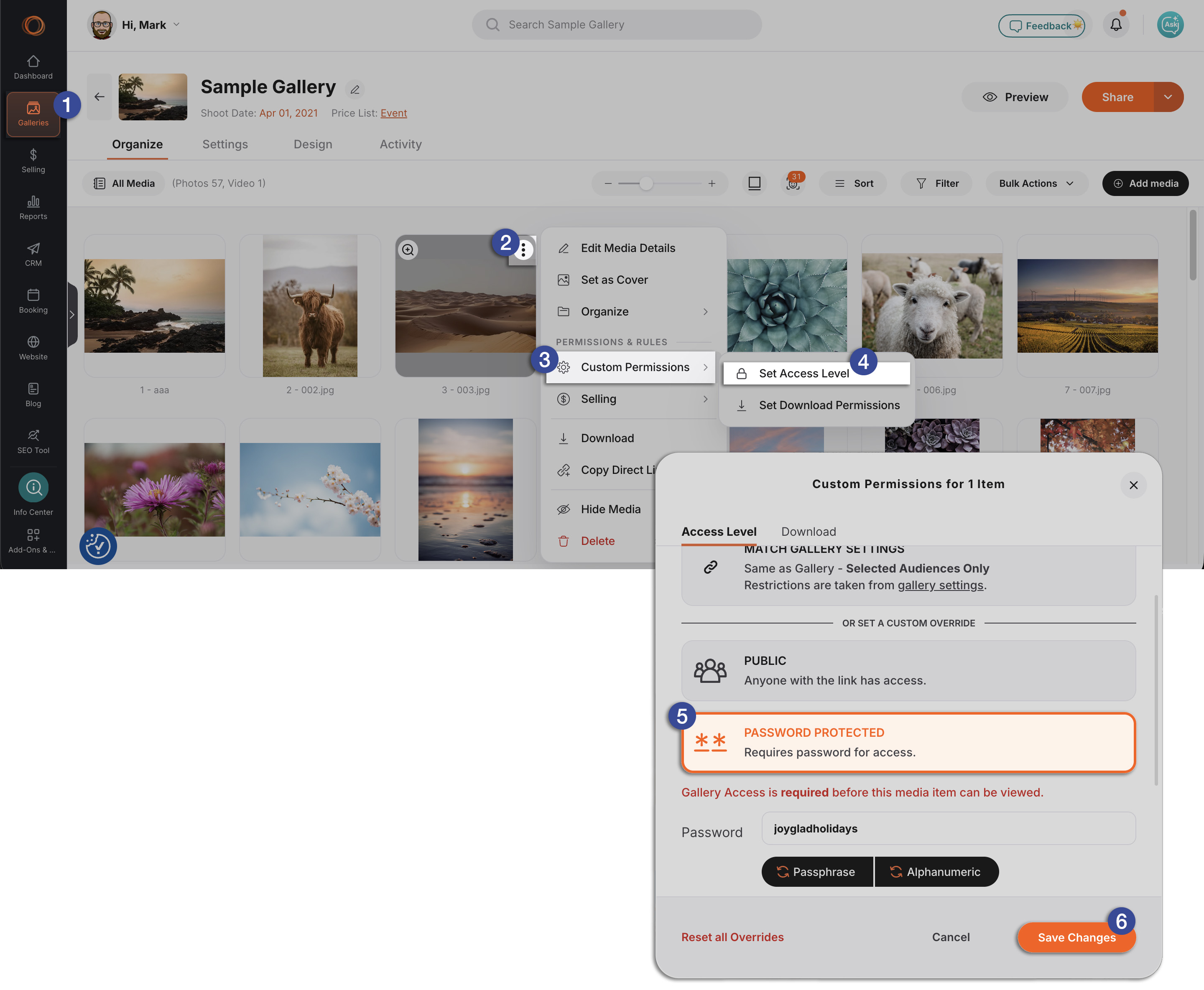Switch the grid layout view icon

click(754, 183)
